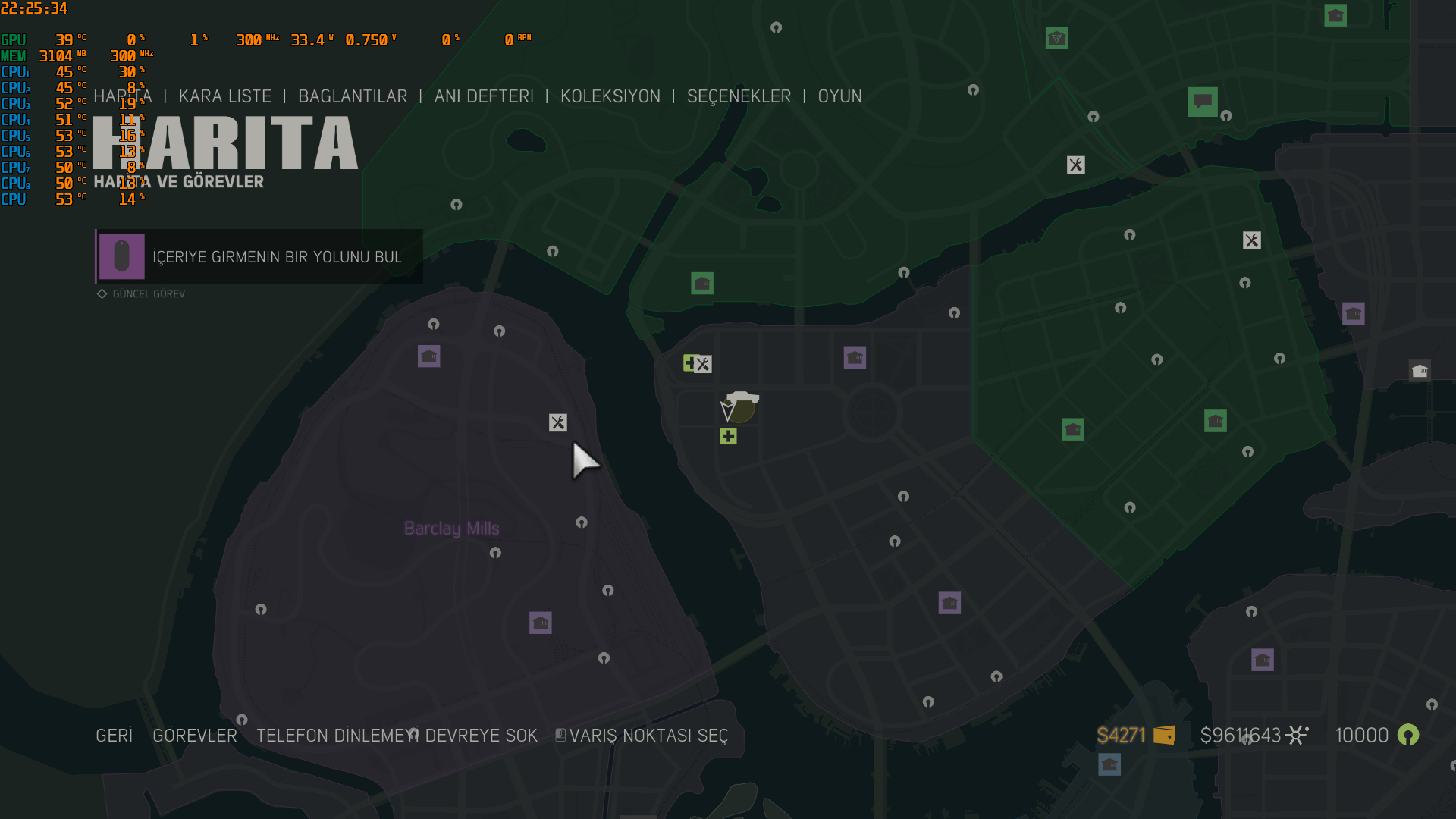Open the KOLEKSIYON tab

pos(610,96)
